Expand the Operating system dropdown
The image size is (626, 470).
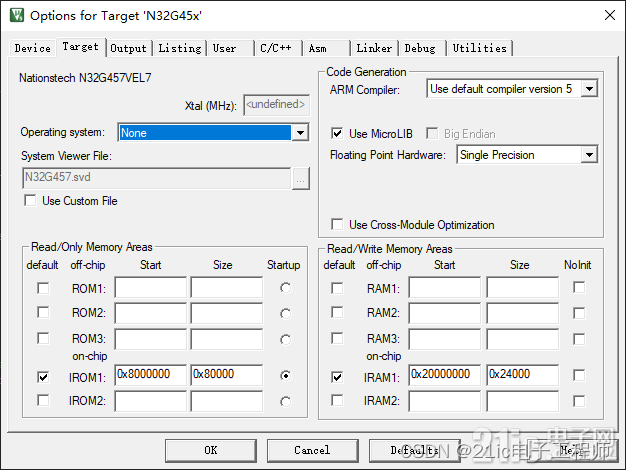pyautogui.click(x=300, y=133)
